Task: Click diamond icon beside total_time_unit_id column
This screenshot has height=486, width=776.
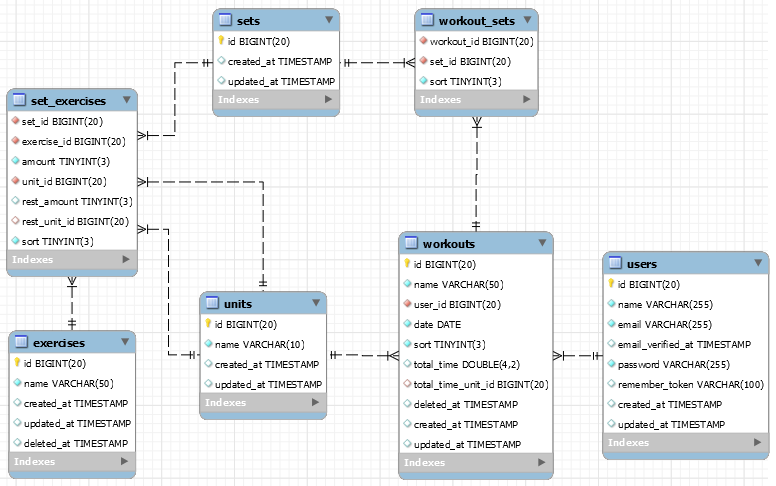Action: pos(407,384)
